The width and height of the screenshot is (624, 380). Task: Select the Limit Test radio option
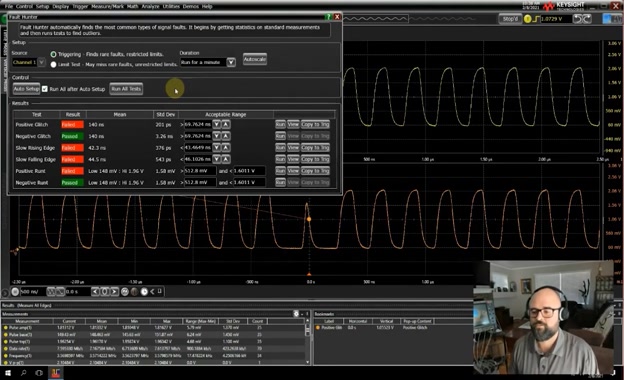point(53,64)
